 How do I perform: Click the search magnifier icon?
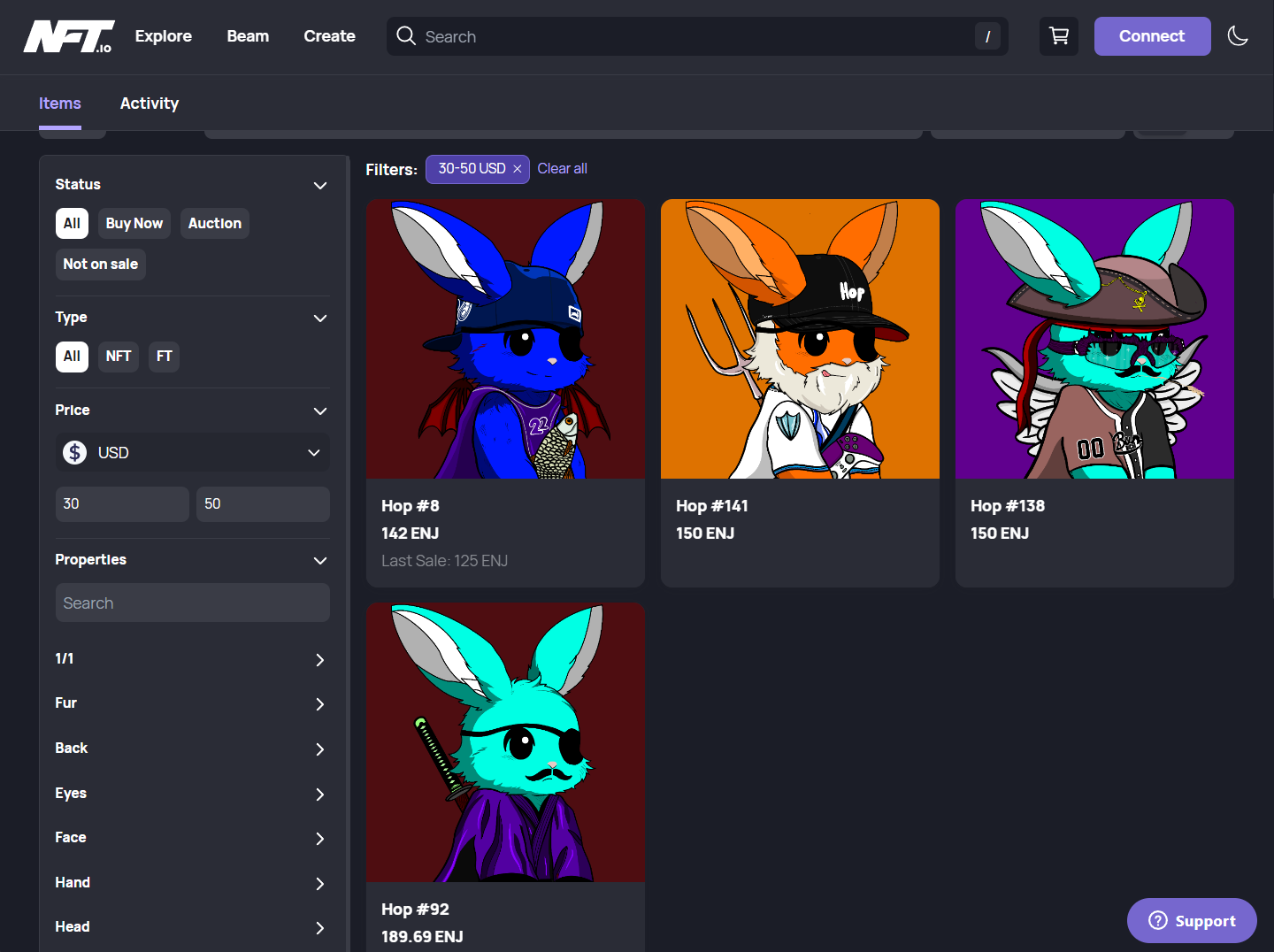pos(406,36)
